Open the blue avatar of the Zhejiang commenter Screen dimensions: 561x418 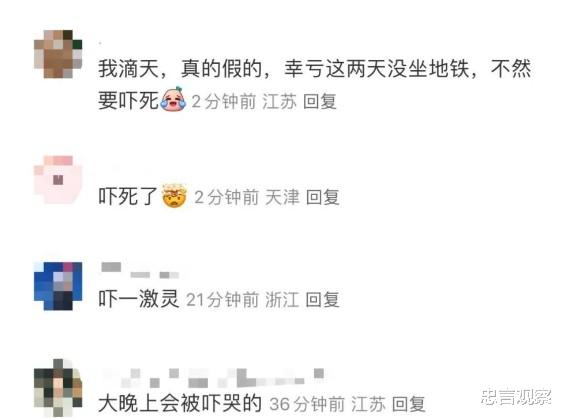point(58,286)
